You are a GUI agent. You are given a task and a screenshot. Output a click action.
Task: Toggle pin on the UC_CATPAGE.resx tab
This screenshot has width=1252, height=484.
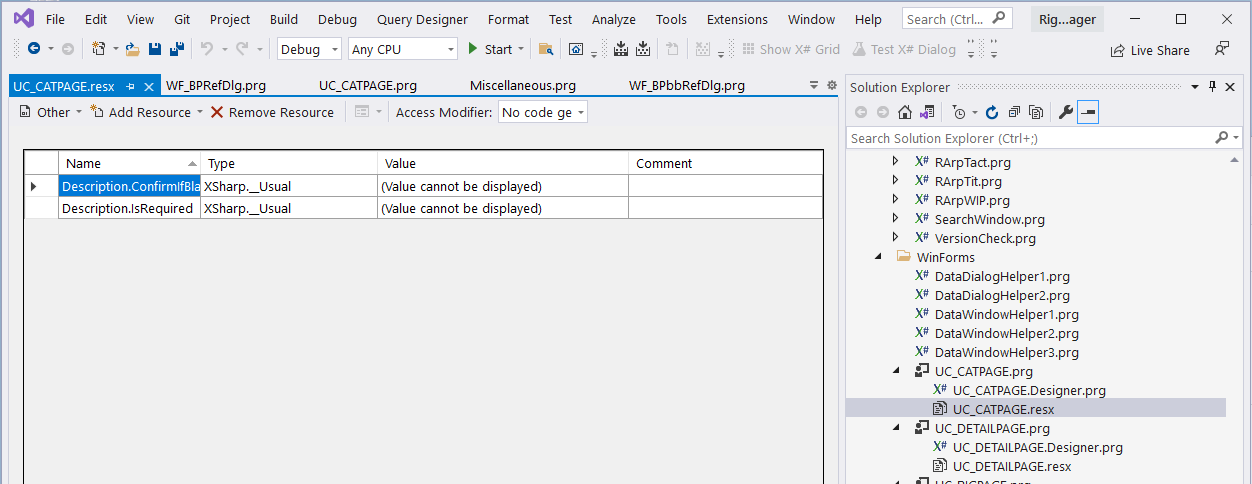click(130, 87)
